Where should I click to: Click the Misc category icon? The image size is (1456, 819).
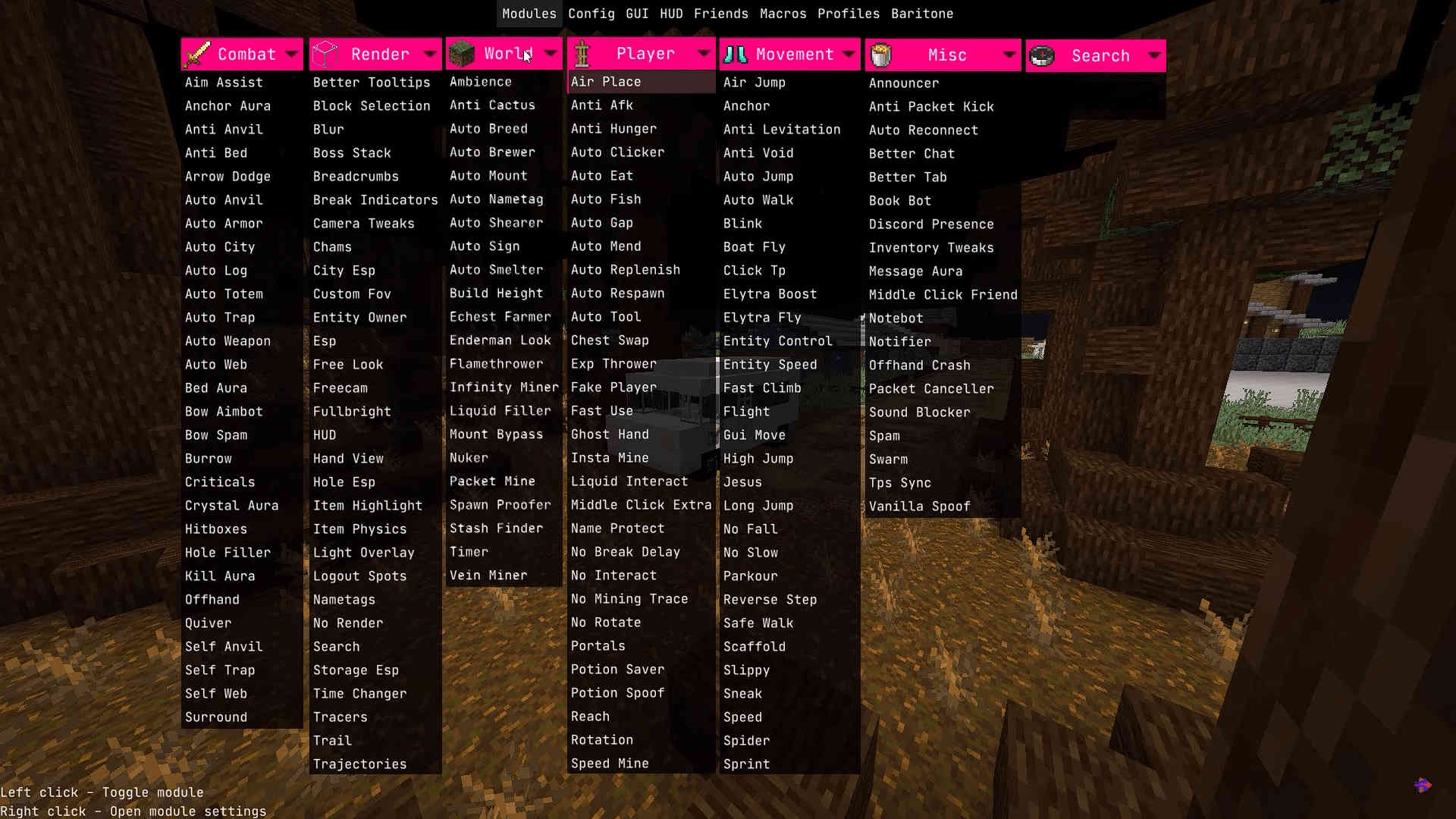(880, 55)
